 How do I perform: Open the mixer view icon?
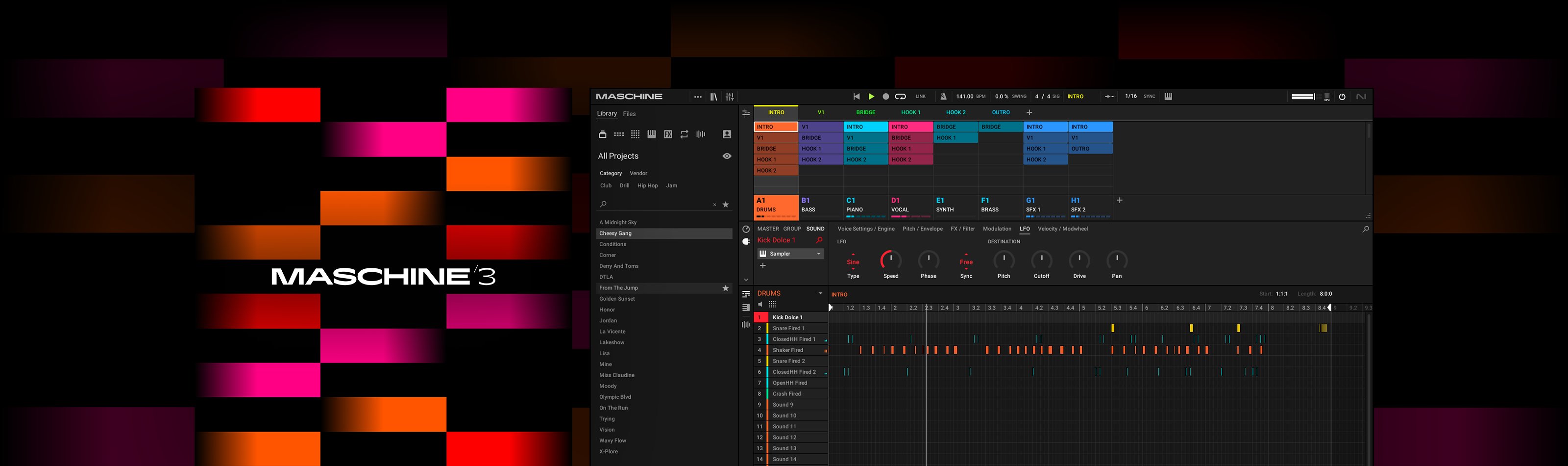pyautogui.click(x=729, y=97)
